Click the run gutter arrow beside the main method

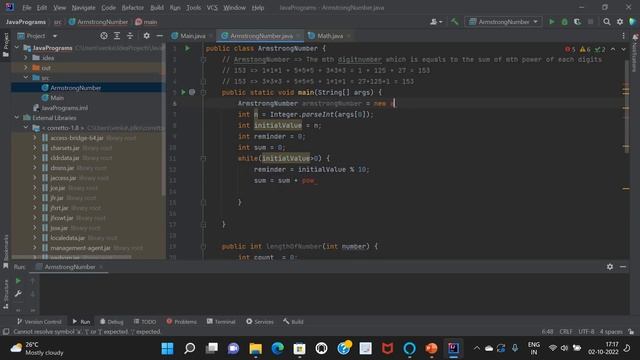click(183, 92)
